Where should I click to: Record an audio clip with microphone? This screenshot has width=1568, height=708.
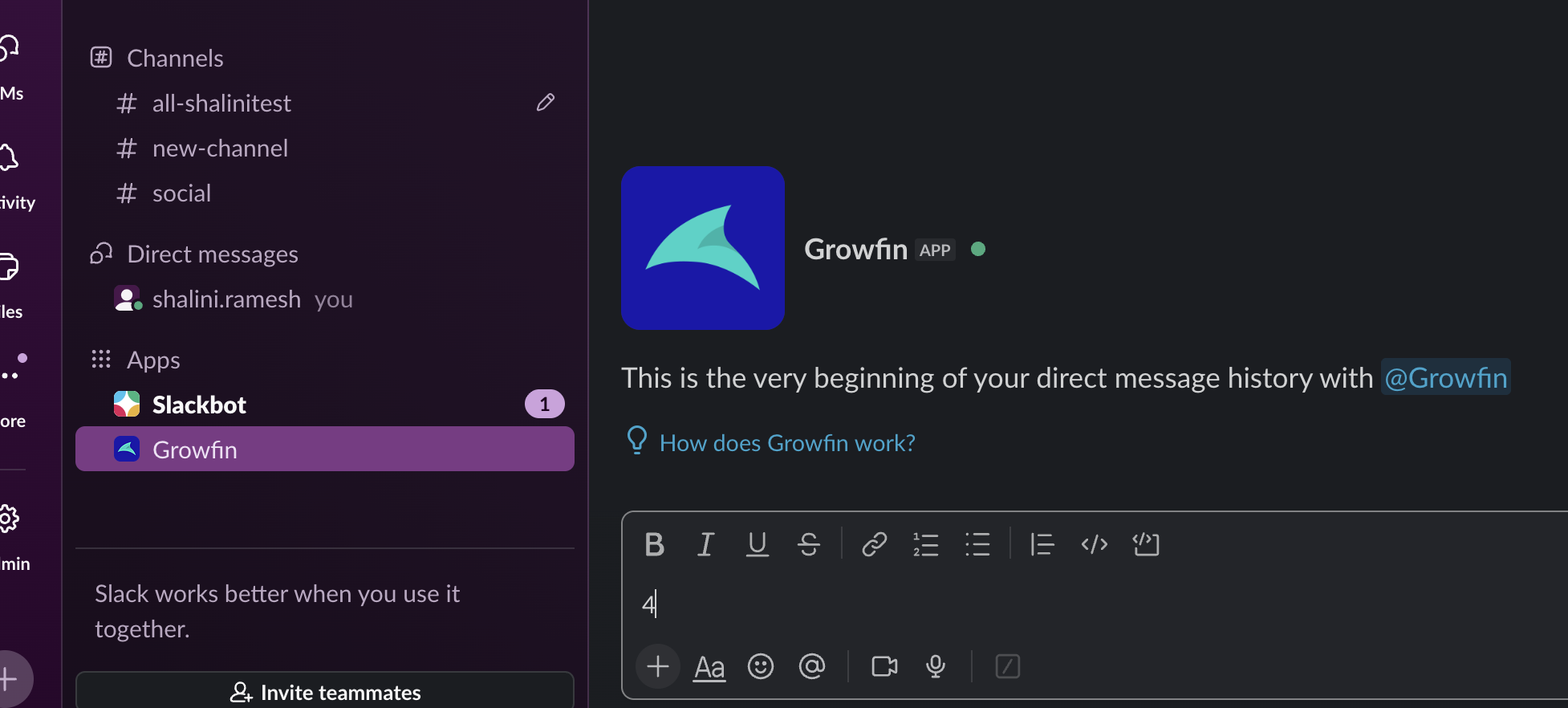pyautogui.click(x=936, y=666)
